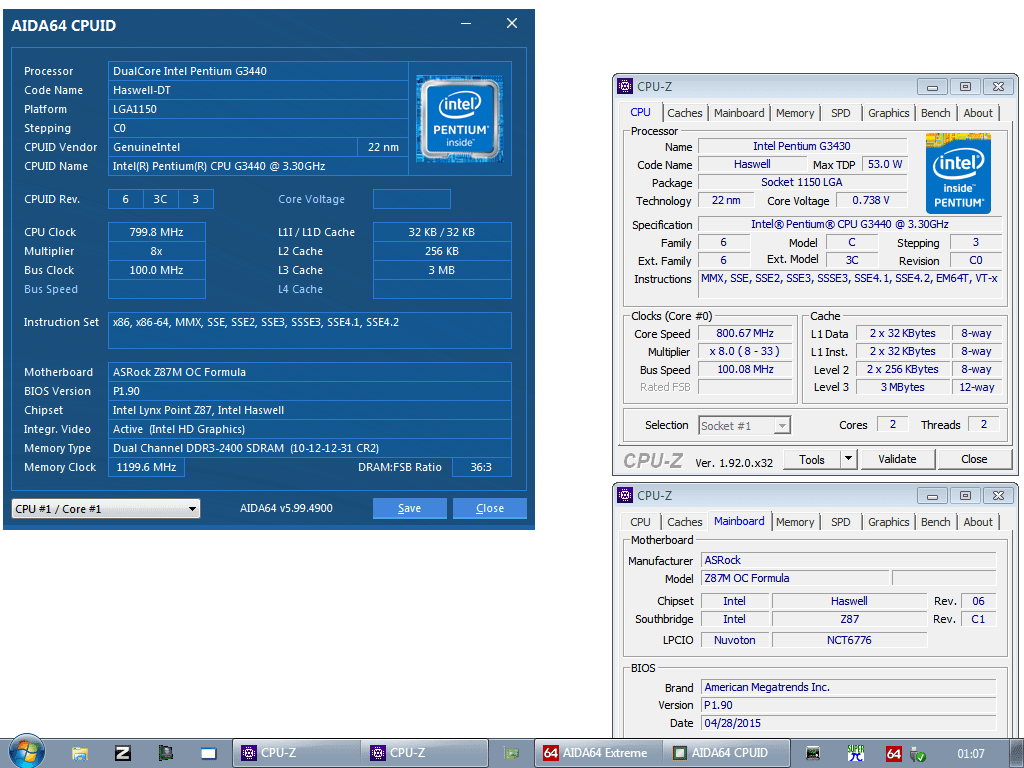Click the 'Z87M OC Formula' model field in CPU-Z

795,578
